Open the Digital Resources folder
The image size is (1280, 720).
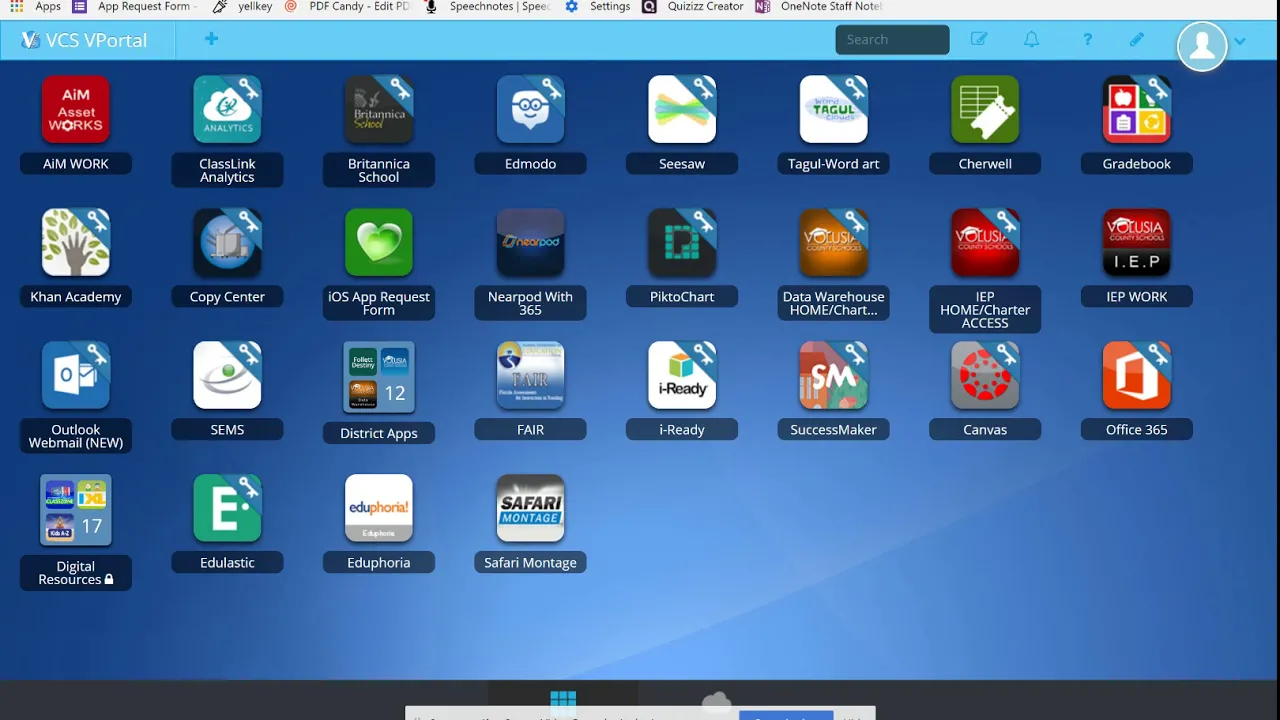pyautogui.click(x=76, y=510)
